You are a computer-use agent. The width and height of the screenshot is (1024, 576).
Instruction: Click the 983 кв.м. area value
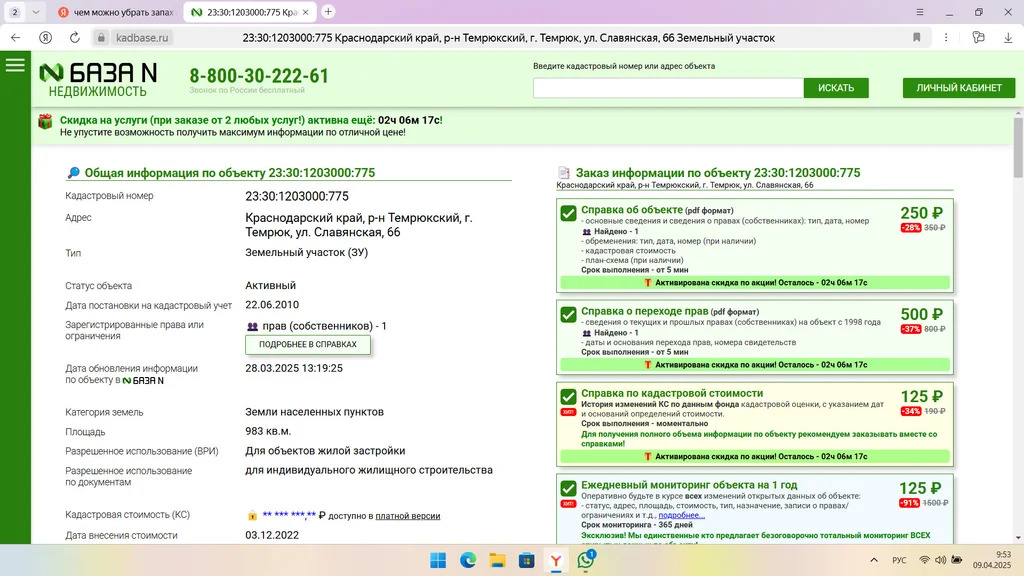(x=268, y=431)
